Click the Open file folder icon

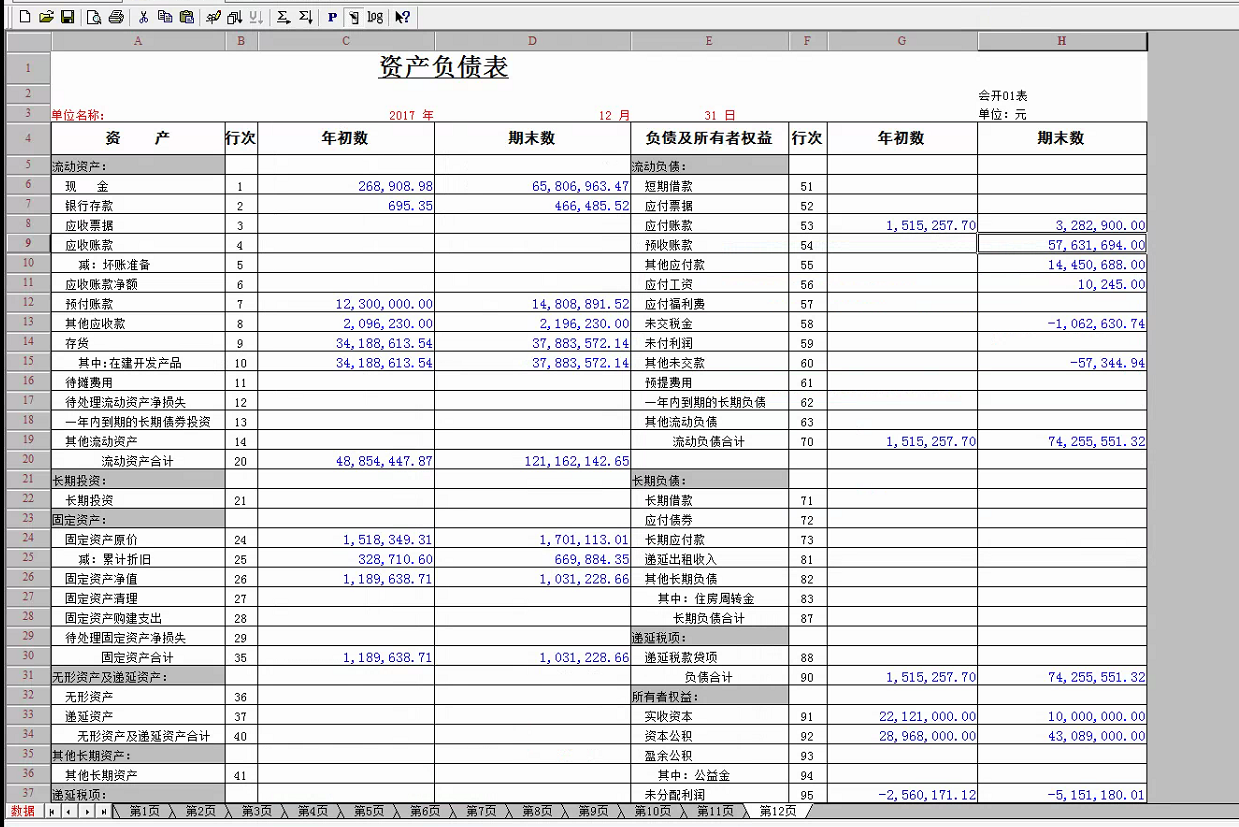(x=46, y=17)
